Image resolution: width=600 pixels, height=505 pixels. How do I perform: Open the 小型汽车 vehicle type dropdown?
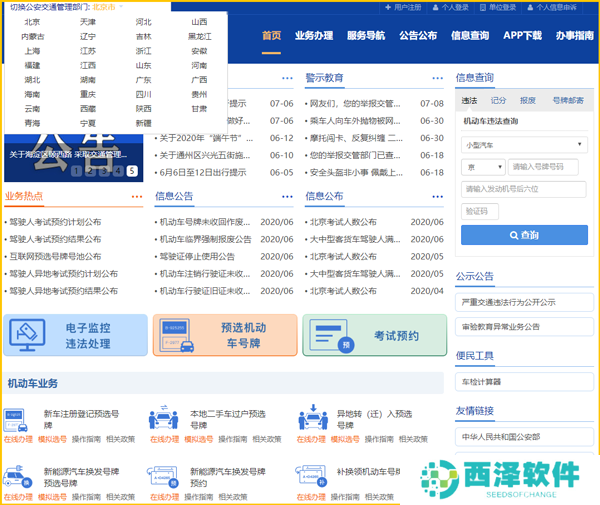(x=524, y=145)
